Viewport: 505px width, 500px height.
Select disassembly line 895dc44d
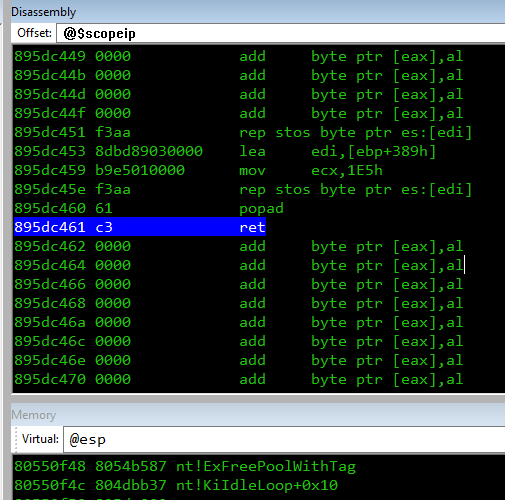pyautogui.click(x=239, y=94)
